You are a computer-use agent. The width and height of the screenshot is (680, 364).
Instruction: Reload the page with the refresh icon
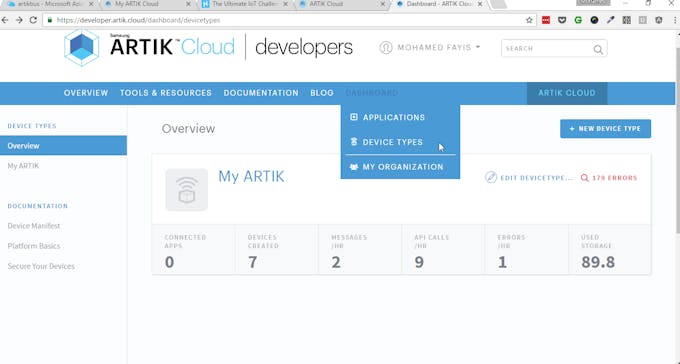click(x=33, y=20)
